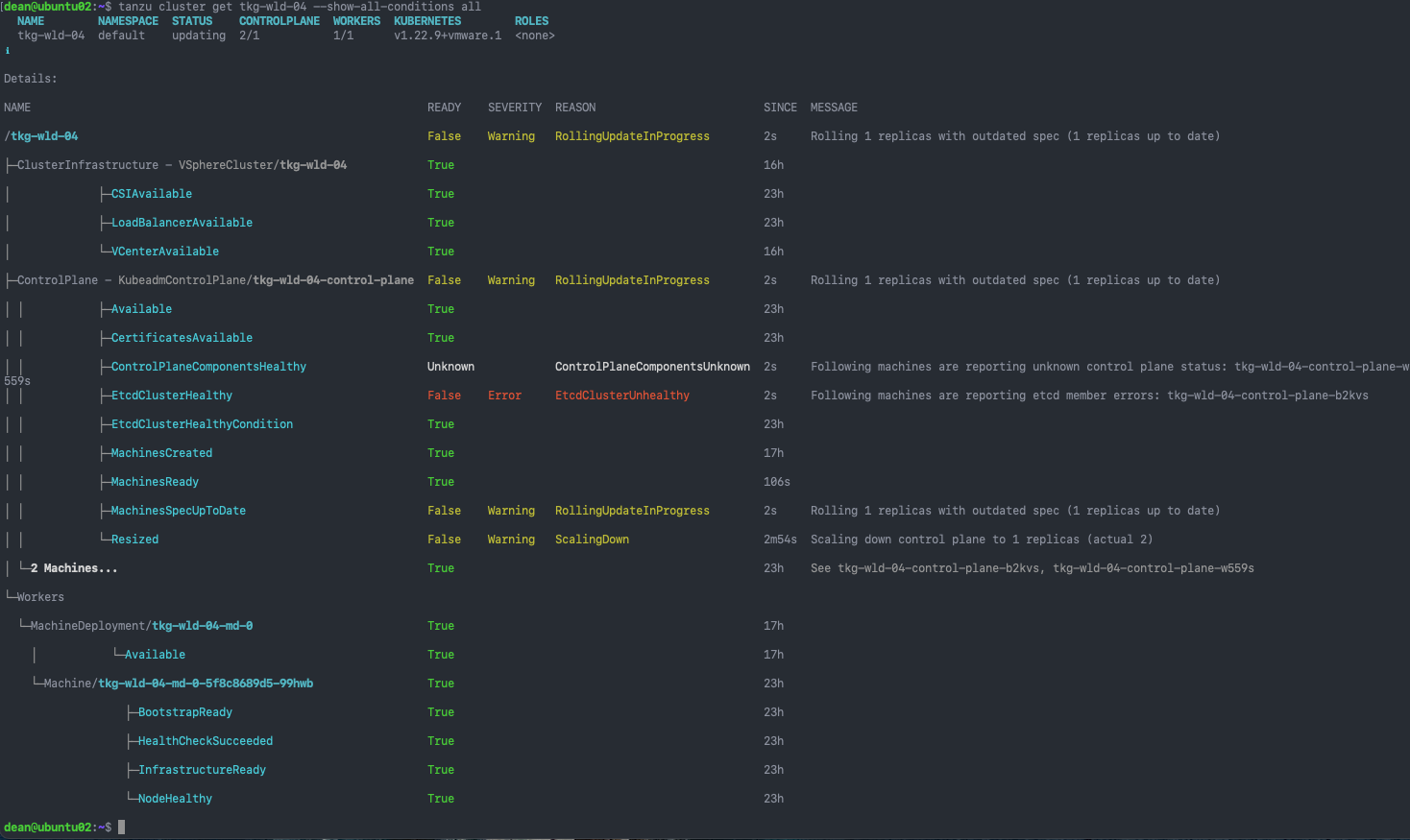Click EtcdClusterHealthyCondition text

202,424
